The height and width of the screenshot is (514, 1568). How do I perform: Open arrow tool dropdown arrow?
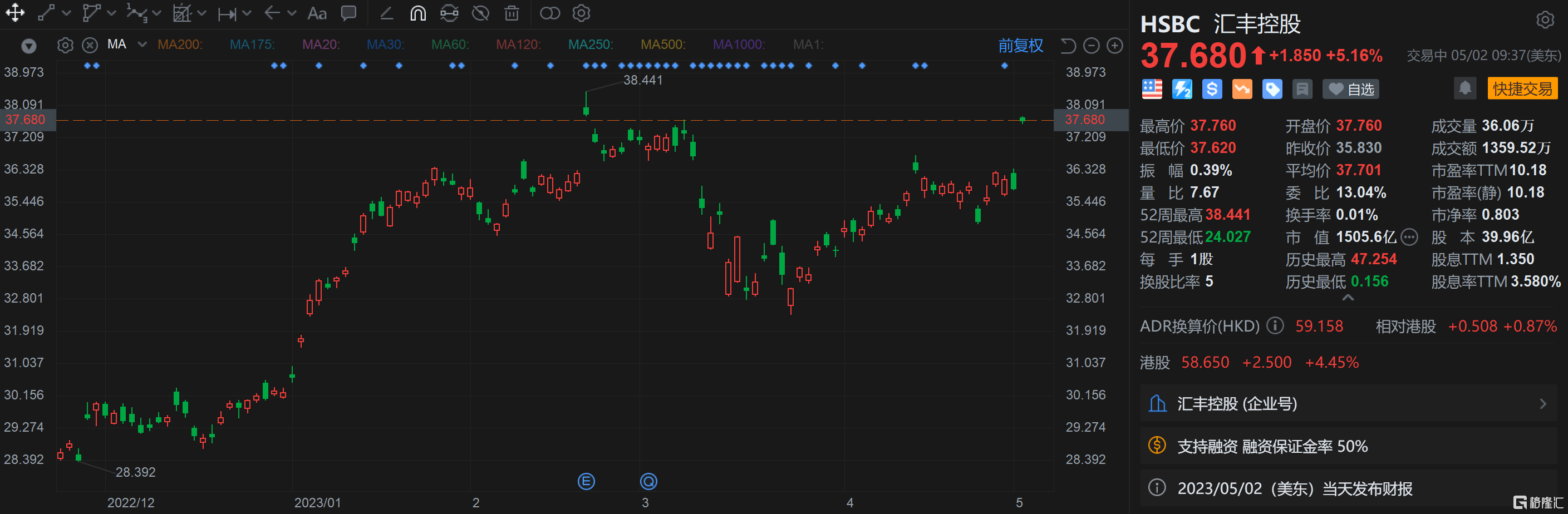tap(292, 13)
